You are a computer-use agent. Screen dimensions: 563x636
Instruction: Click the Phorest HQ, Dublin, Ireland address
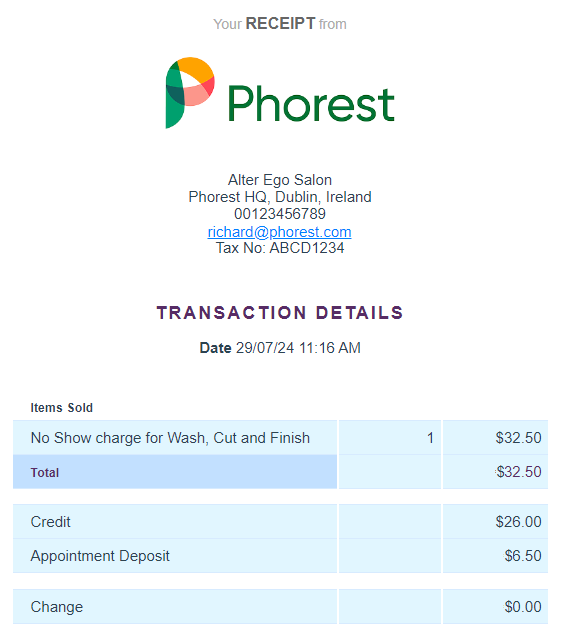pos(280,197)
